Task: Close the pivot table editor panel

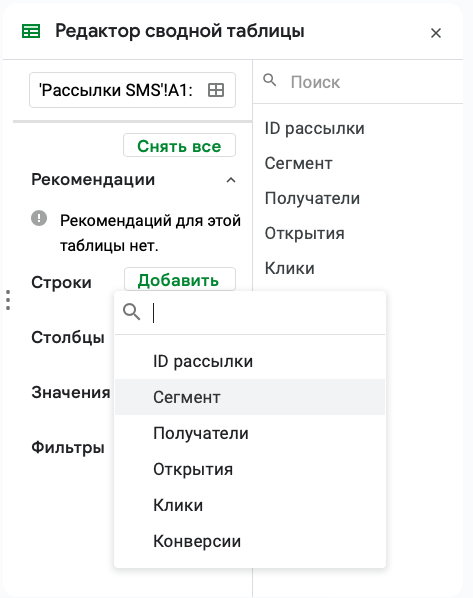Action: 436,33
